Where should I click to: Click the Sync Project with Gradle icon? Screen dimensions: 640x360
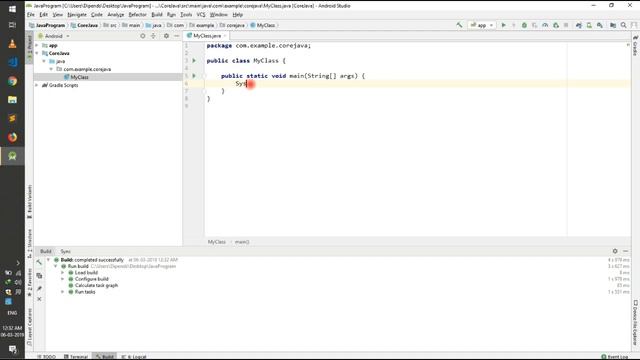pyautogui.click(x=578, y=25)
